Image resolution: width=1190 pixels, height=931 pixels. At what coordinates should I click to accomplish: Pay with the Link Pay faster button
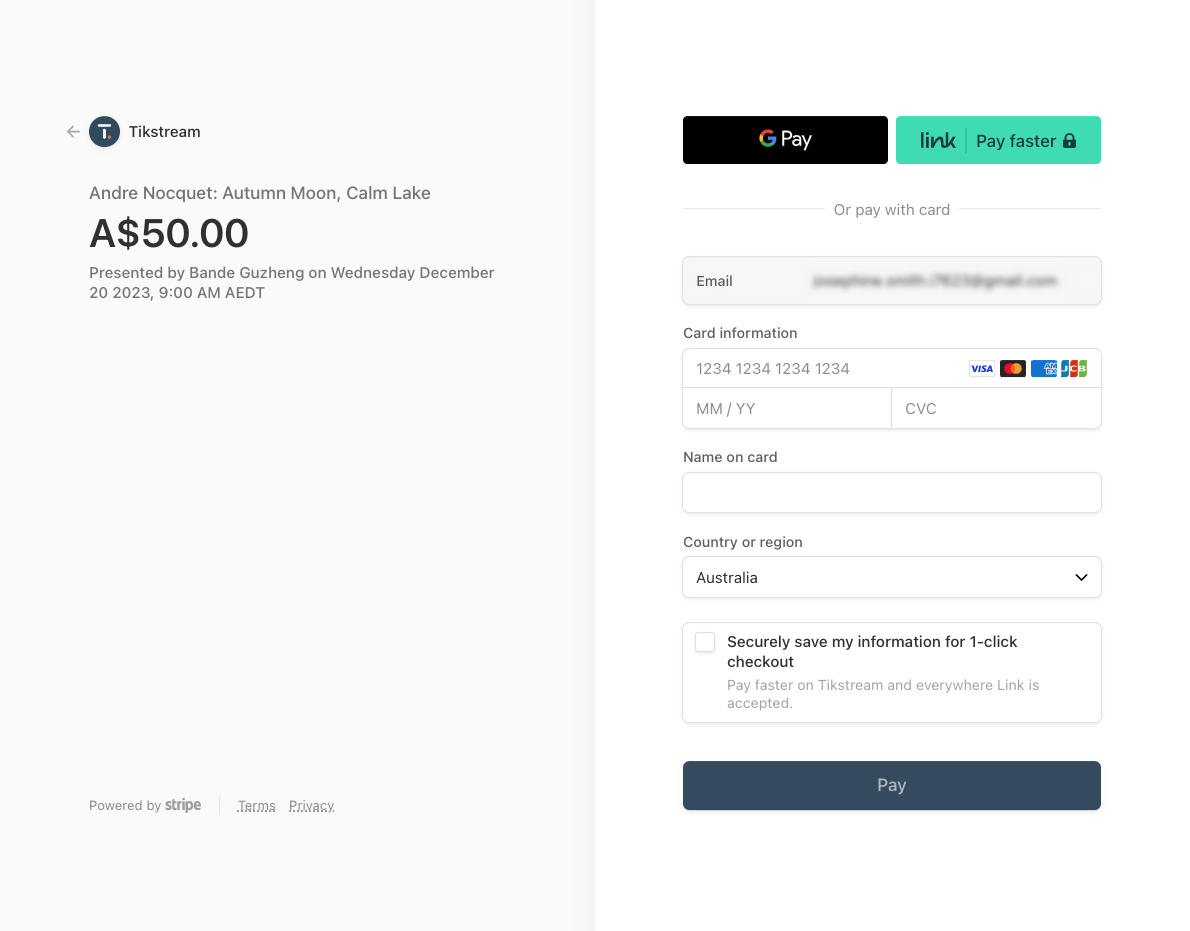998,140
